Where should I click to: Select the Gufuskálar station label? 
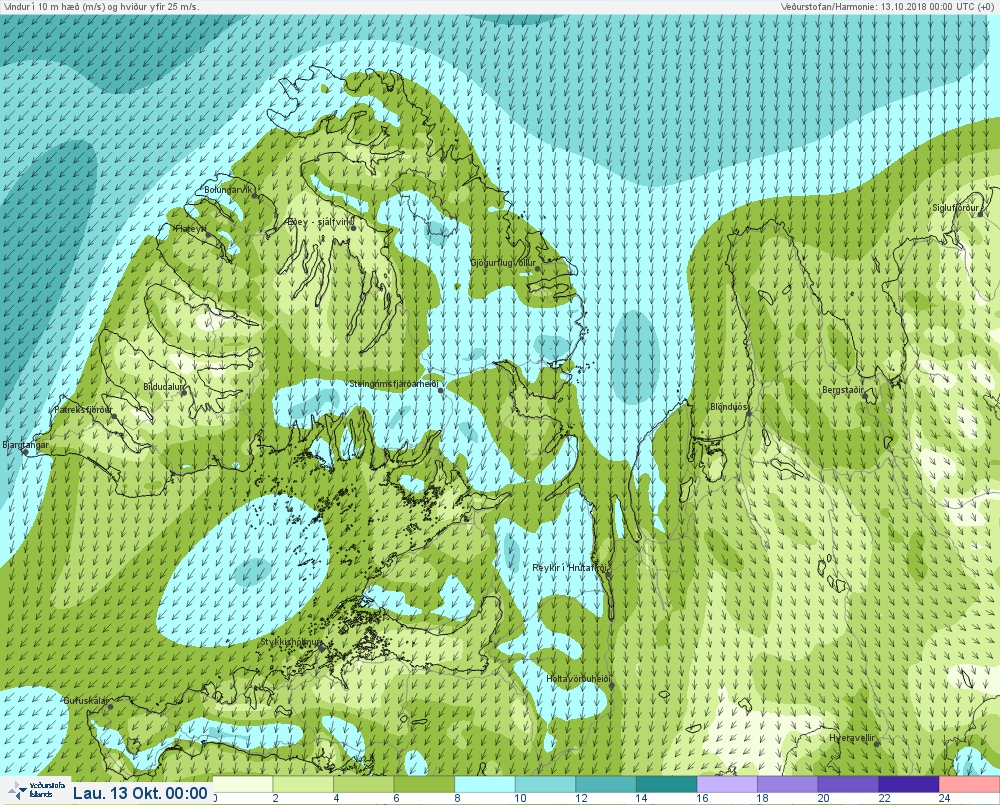tap(86, 701)
